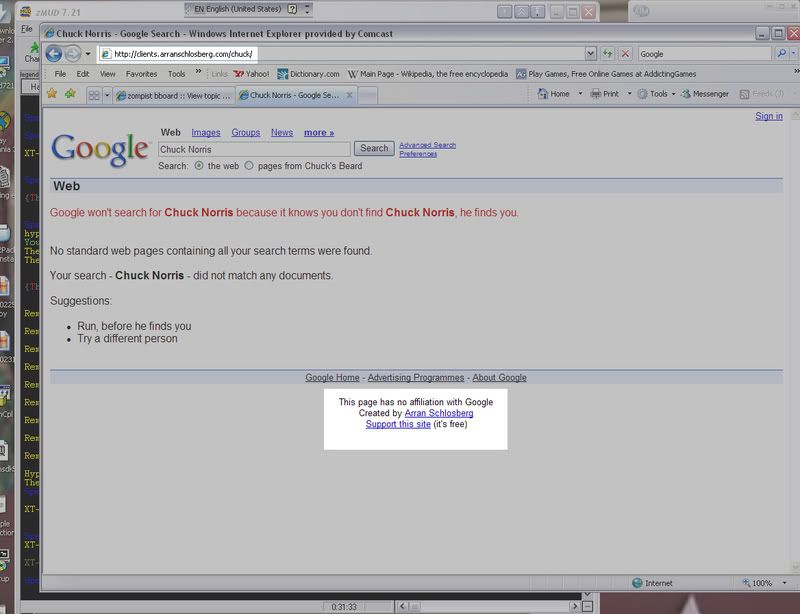Screen dimensions: 800x614
Task: Open the Dictionary.com links bar shortcut
Action: point(308,74)
